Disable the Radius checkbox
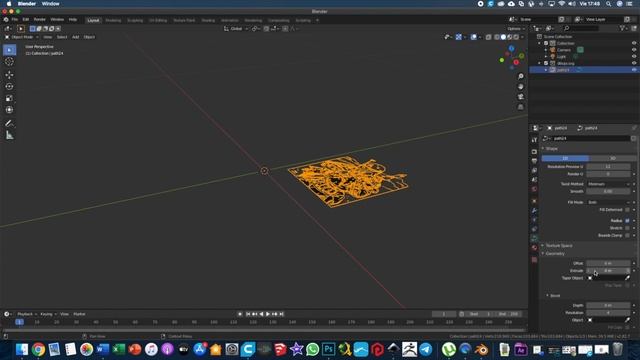640x360 pixels. point(627,221)
